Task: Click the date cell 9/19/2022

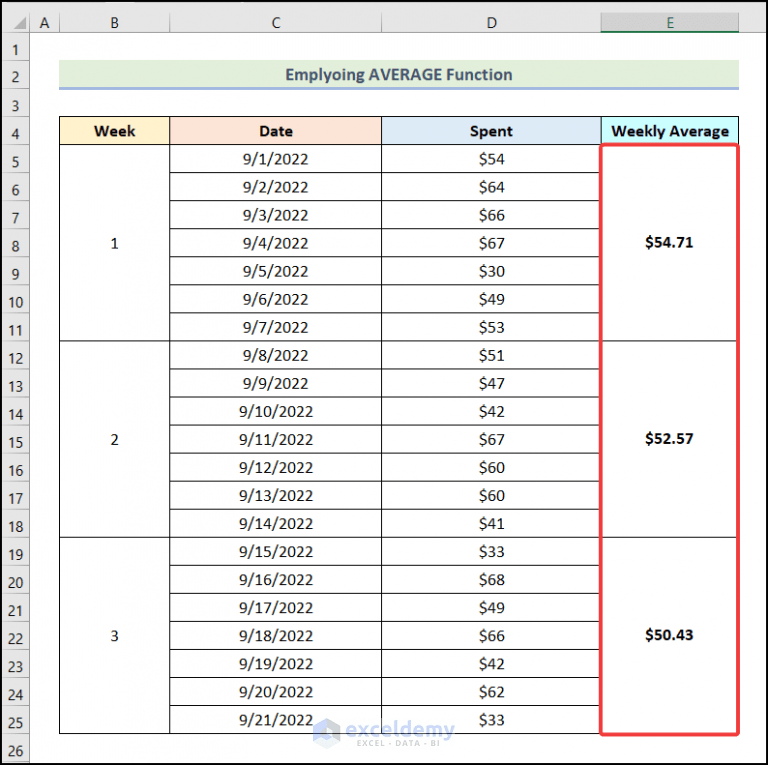Action: pos(276,664)
